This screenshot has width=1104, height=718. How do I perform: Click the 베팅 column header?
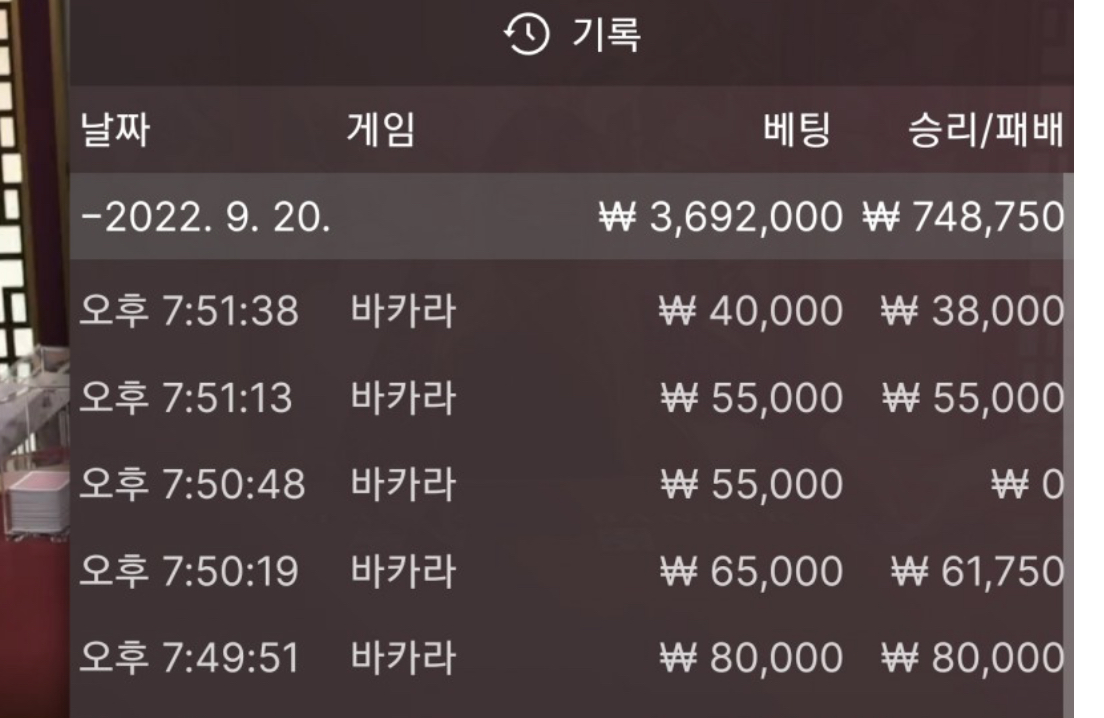797,131
